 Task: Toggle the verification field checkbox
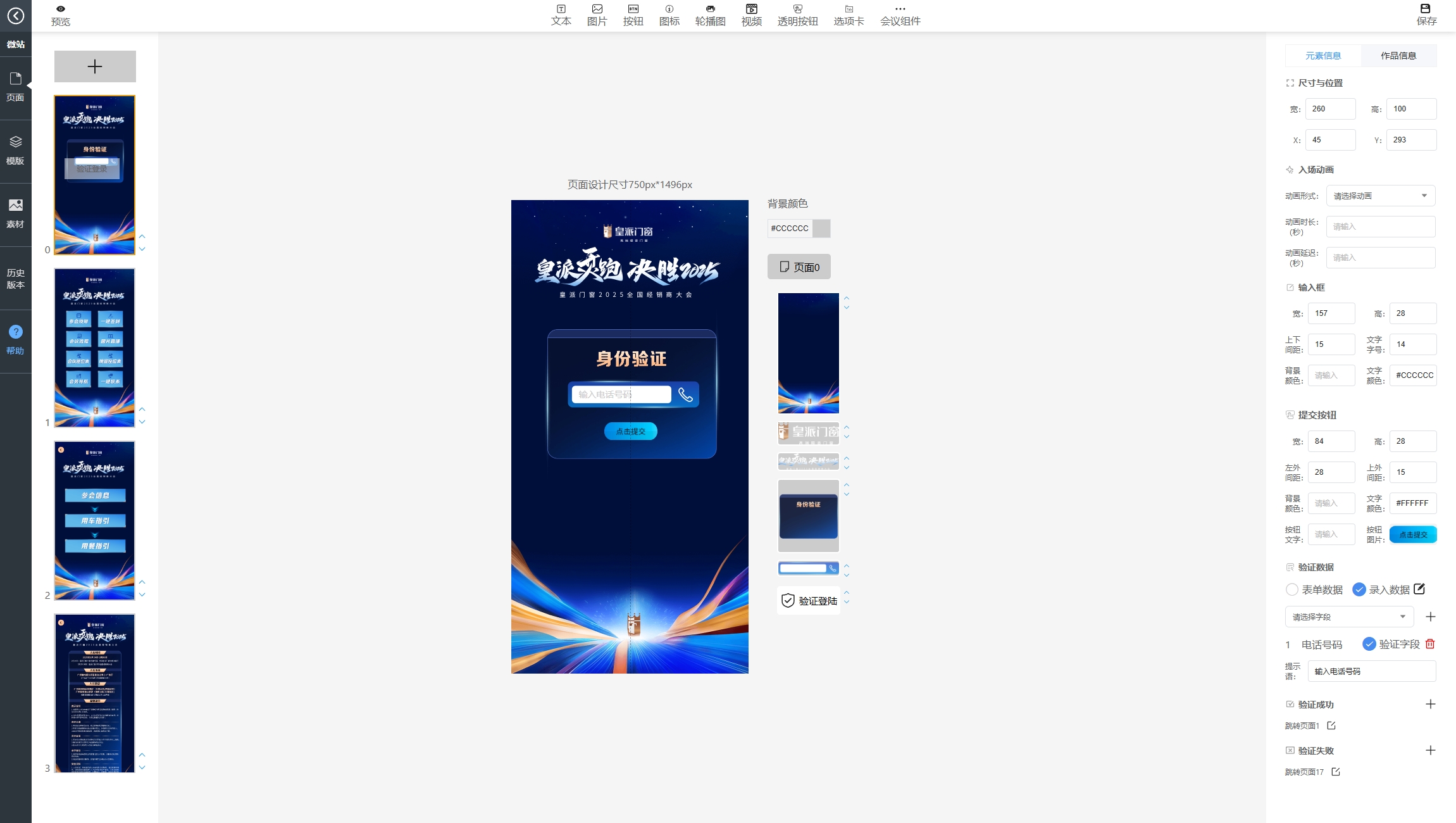[1369, 644]
